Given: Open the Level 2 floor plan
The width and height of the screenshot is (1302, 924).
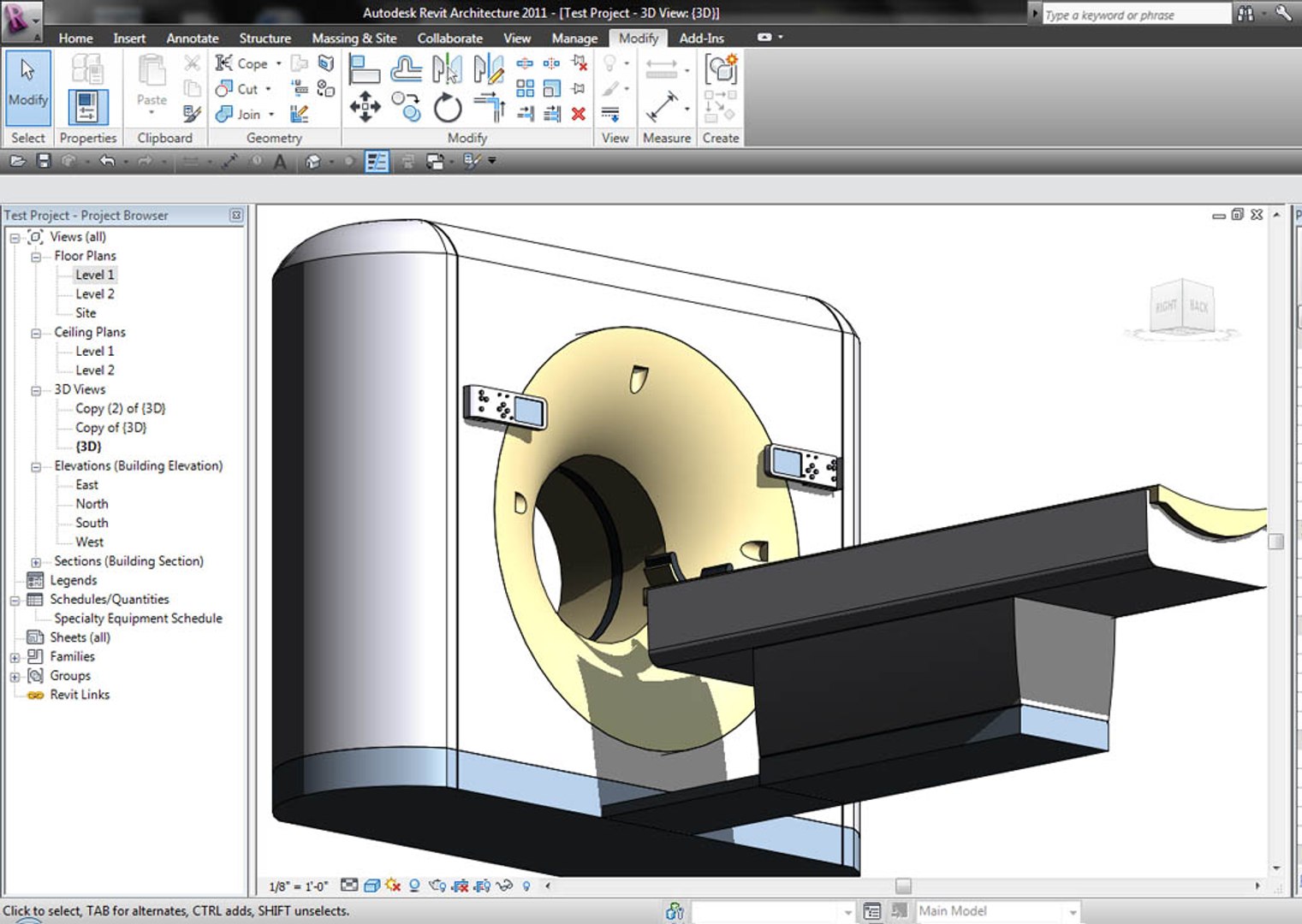Looking at the screenshot, I should point(94,293).
